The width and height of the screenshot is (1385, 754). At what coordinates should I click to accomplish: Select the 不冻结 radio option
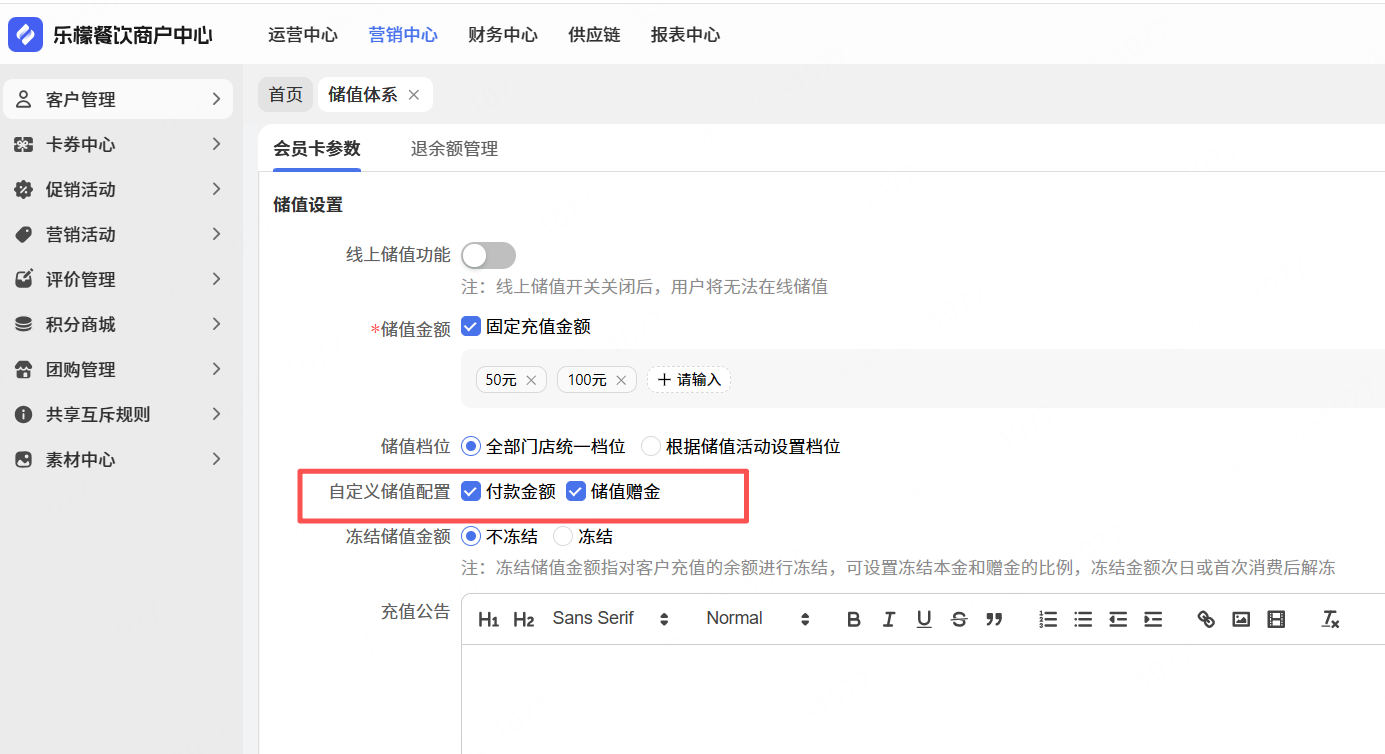pos(471,536)
